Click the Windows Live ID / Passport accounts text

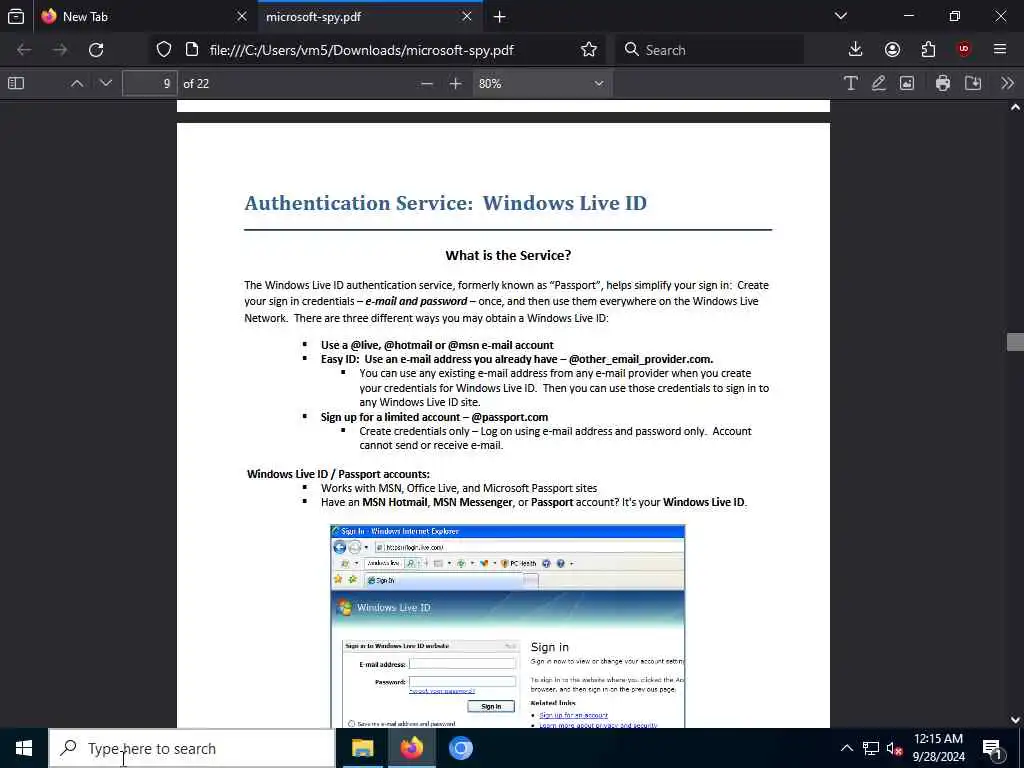tap(338, 474)
